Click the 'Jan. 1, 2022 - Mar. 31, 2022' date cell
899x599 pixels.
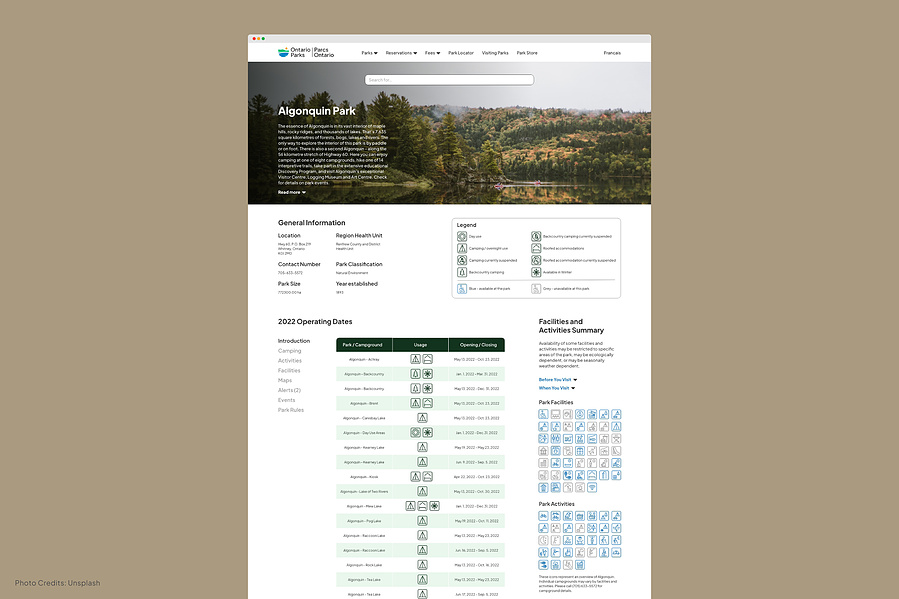click(476, 374)
